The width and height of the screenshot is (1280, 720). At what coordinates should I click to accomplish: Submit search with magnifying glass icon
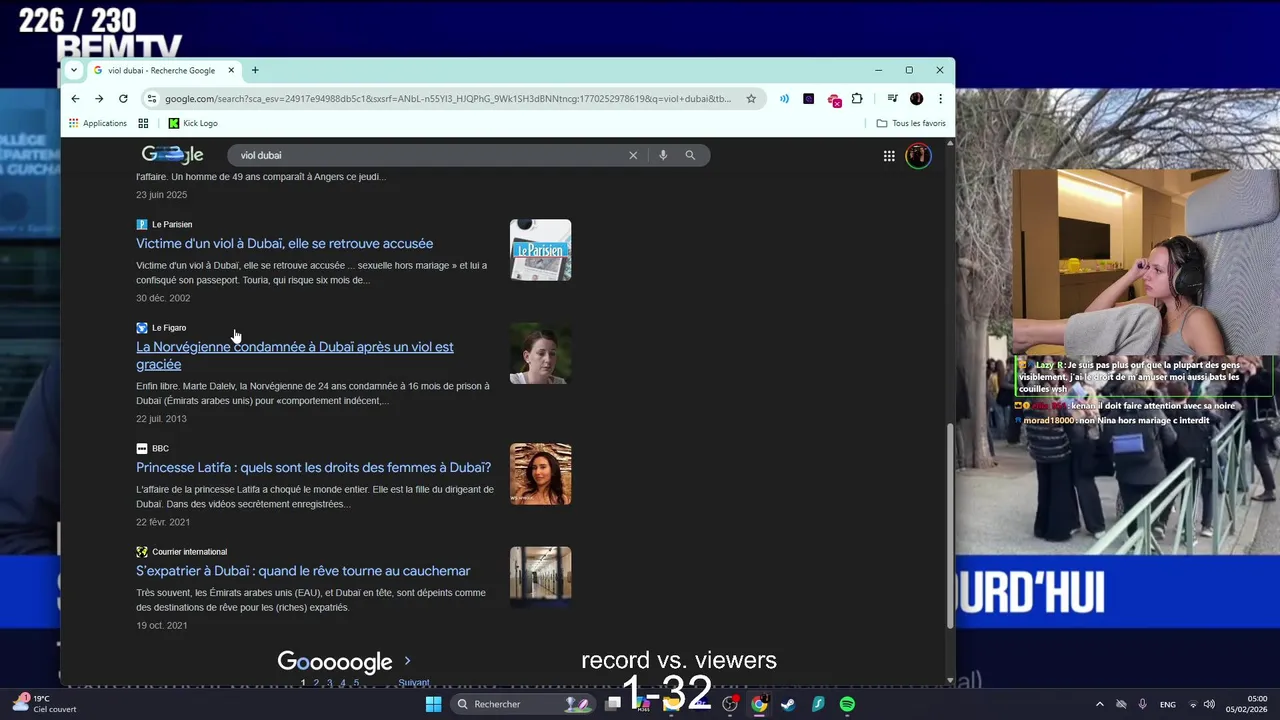pos(690,155)
